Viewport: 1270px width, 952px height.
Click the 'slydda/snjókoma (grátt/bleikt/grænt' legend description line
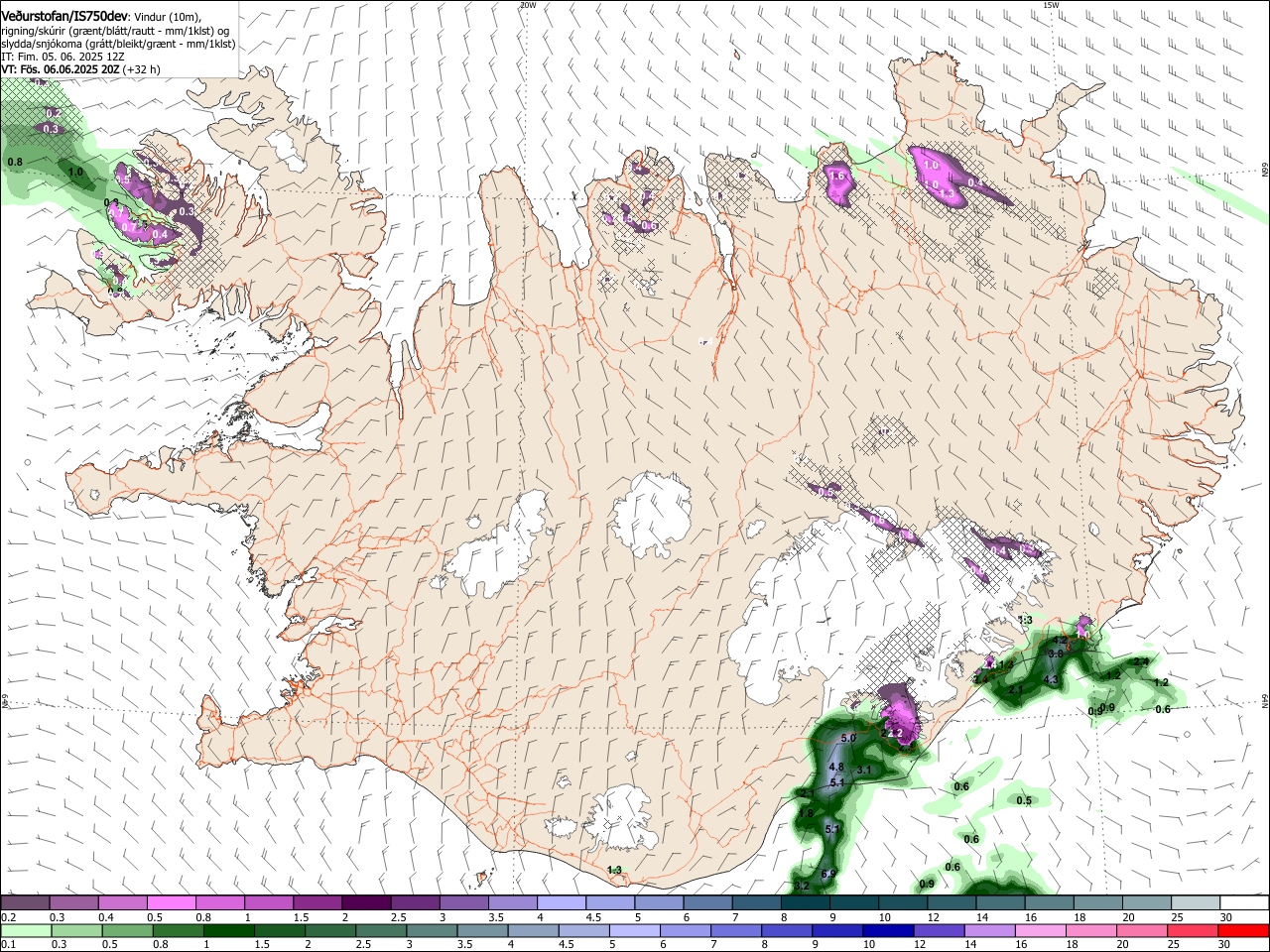pos(118,44)
